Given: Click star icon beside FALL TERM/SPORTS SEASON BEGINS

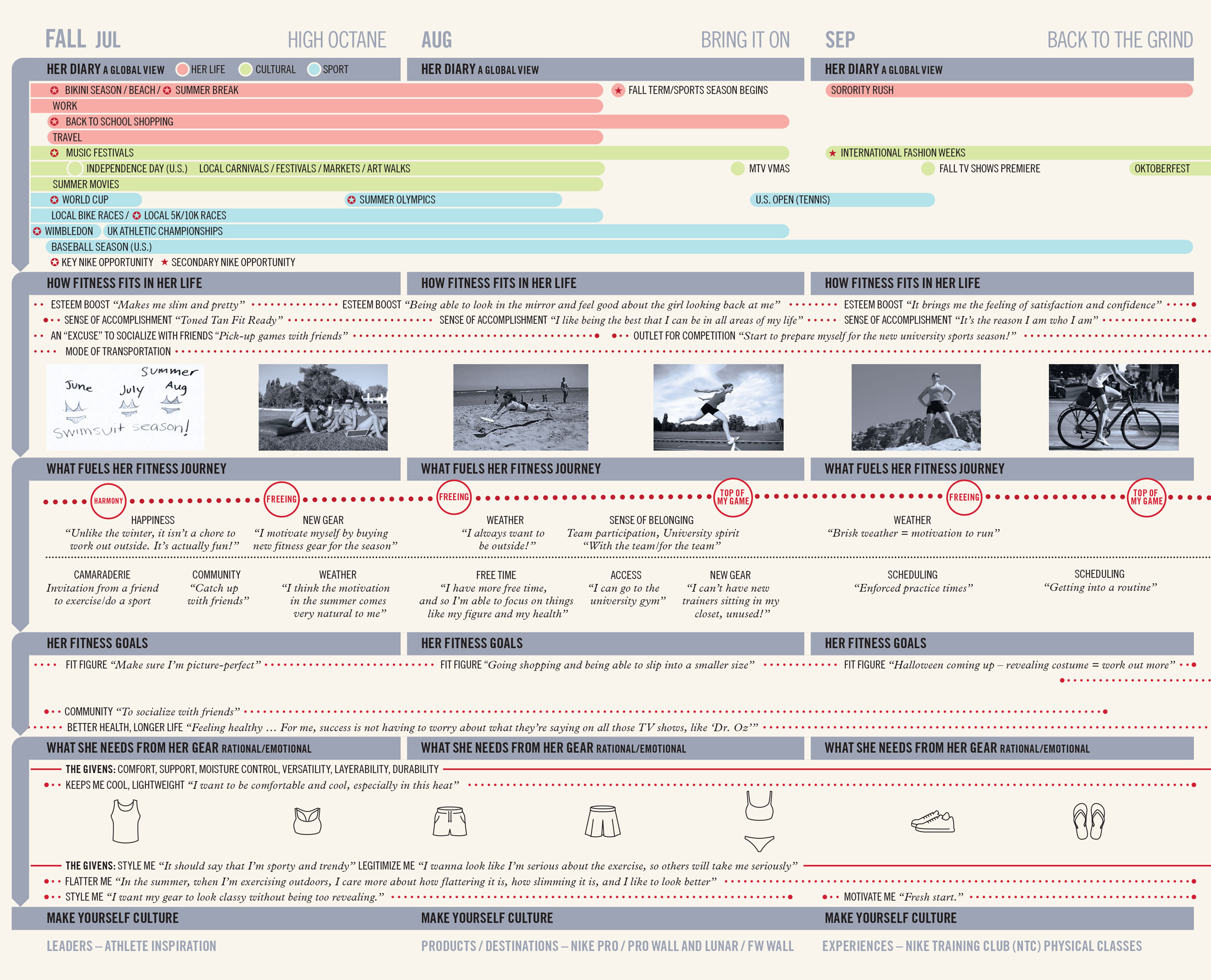Looking at the screenshot, I should click(618, 91).
